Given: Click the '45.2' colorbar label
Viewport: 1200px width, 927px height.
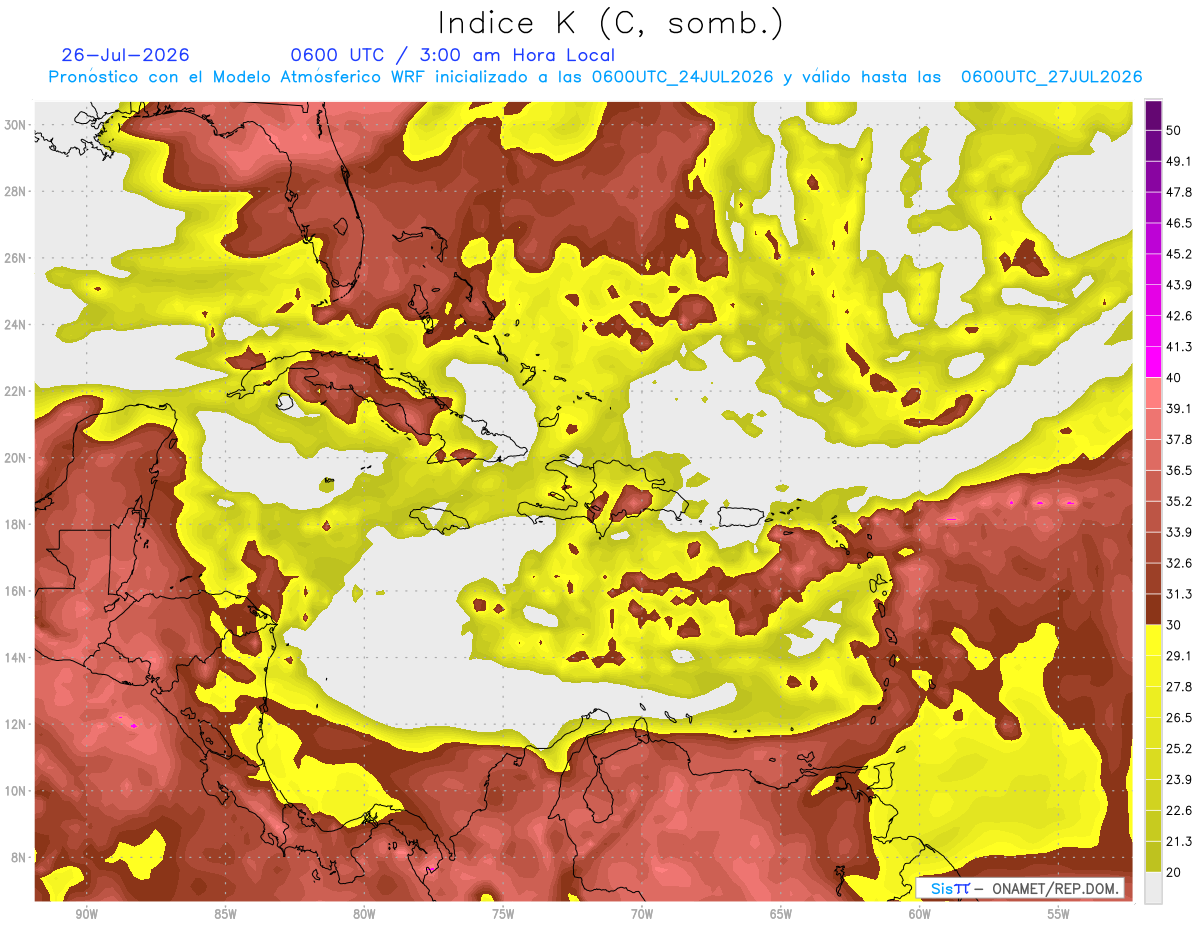Looking at the screenshot, I should [1179, 255].
